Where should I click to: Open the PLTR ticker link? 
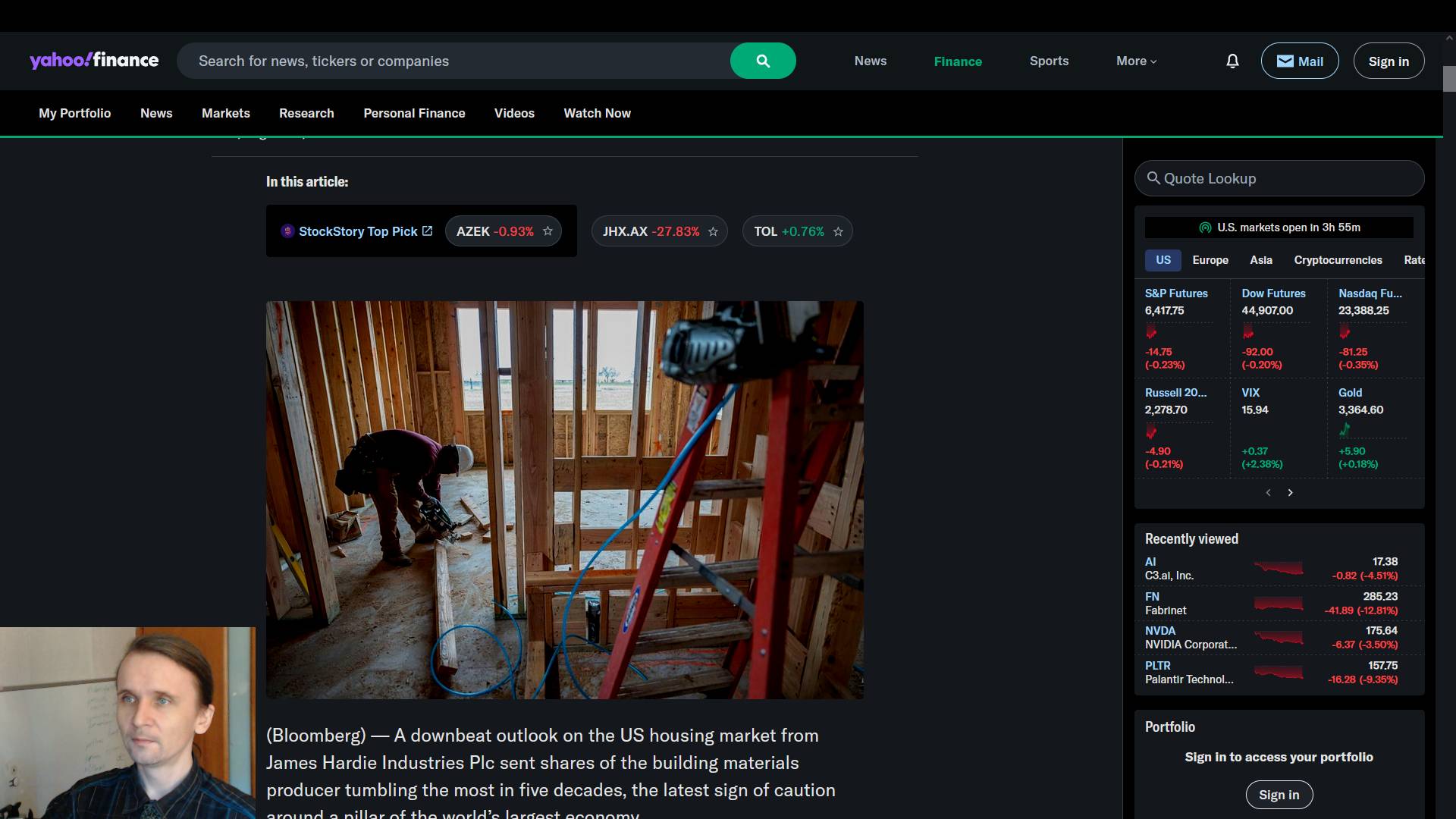[x=1157, y=665]
